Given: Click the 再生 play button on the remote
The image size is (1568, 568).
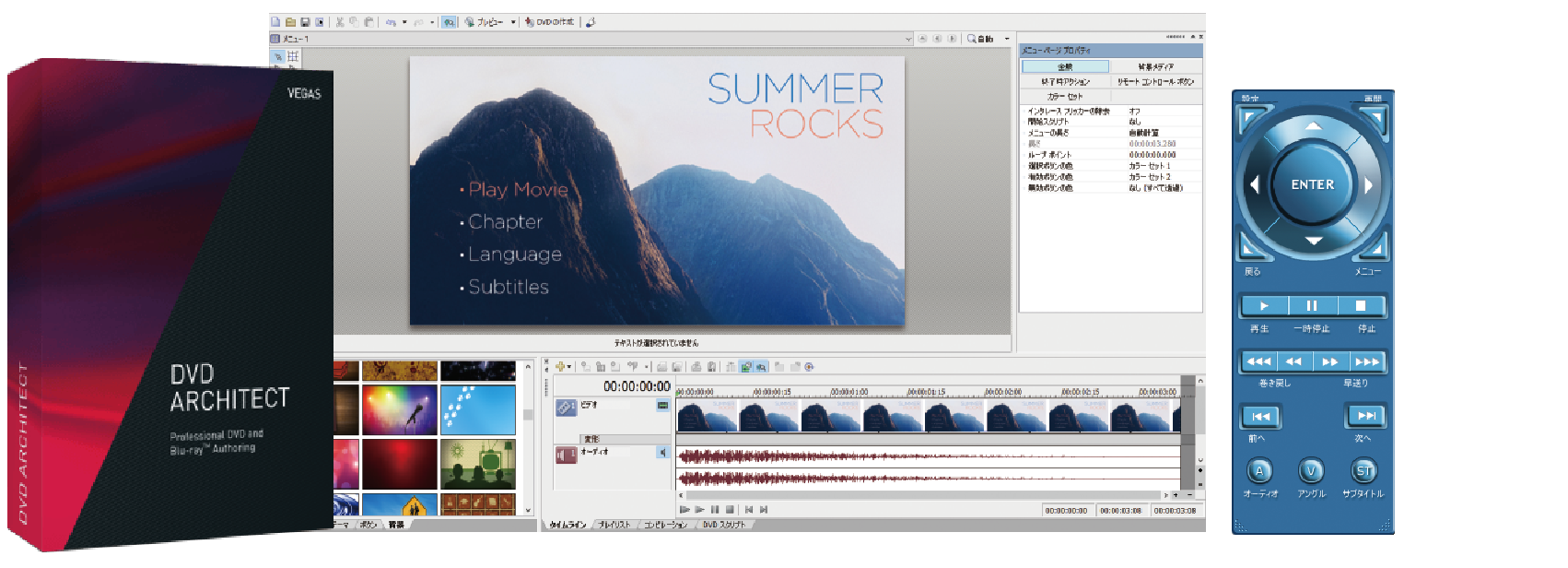Looking at the screenshot, I should coord(1265,306).
